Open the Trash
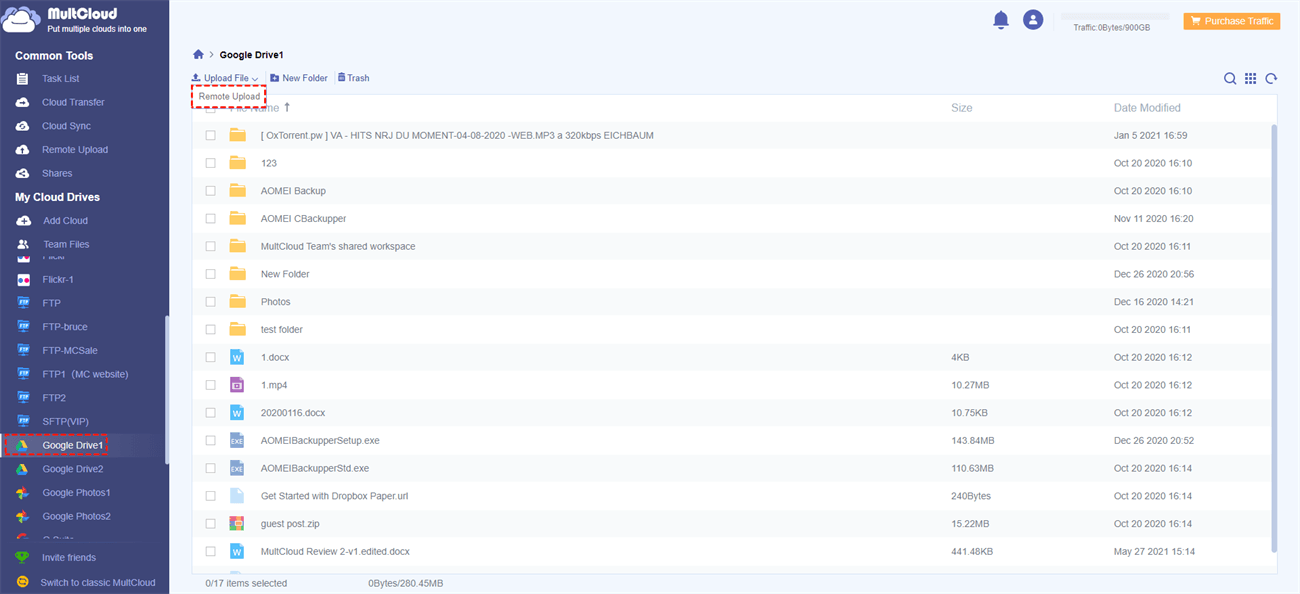This screenshot has width=1300, height=594. coord(353,78)
